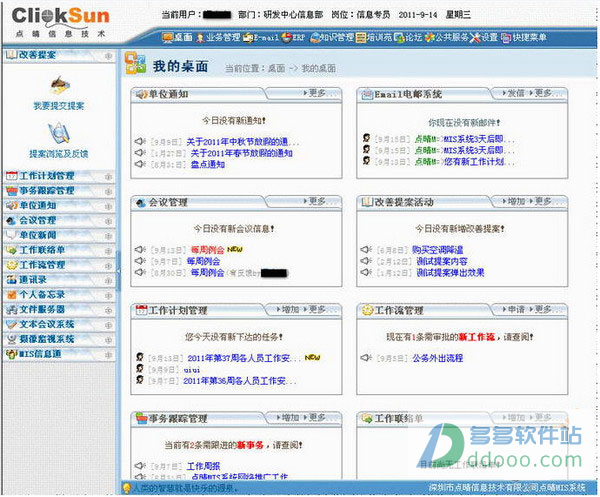Open 论坛 in the top navigation bar
The image size is (600, 497).
408,37
